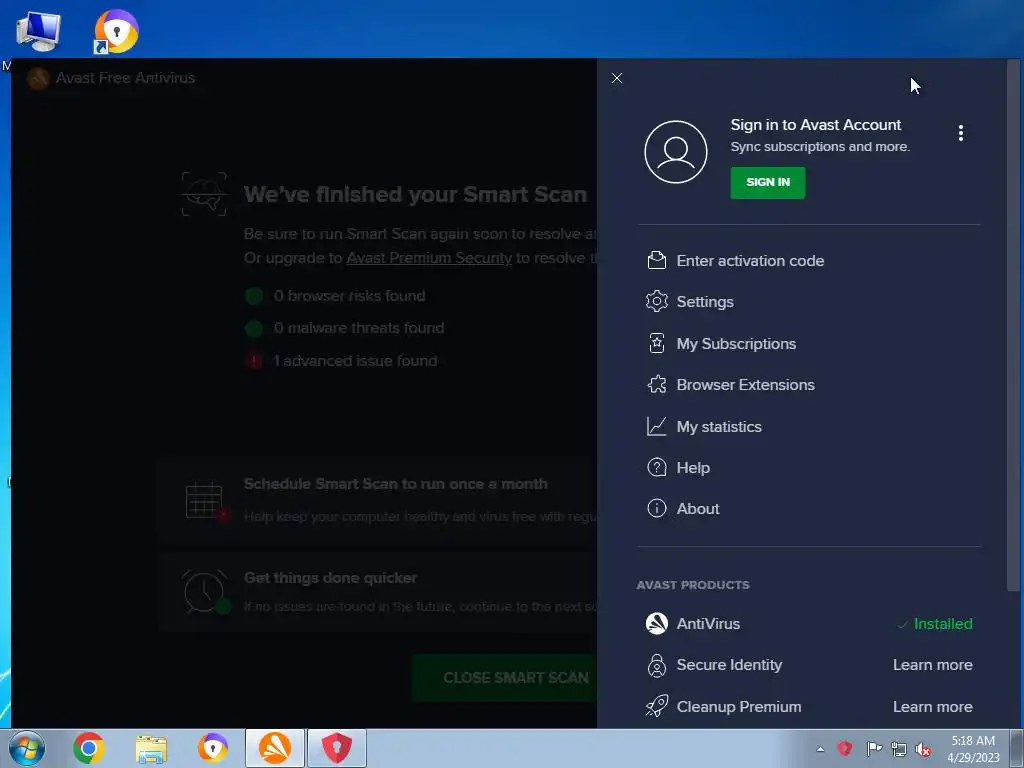Image resolution: width=1024 pixels, height=768 pixels.
Task: Click the Avast Antivirus taskbar button
Action: (275, 748)
